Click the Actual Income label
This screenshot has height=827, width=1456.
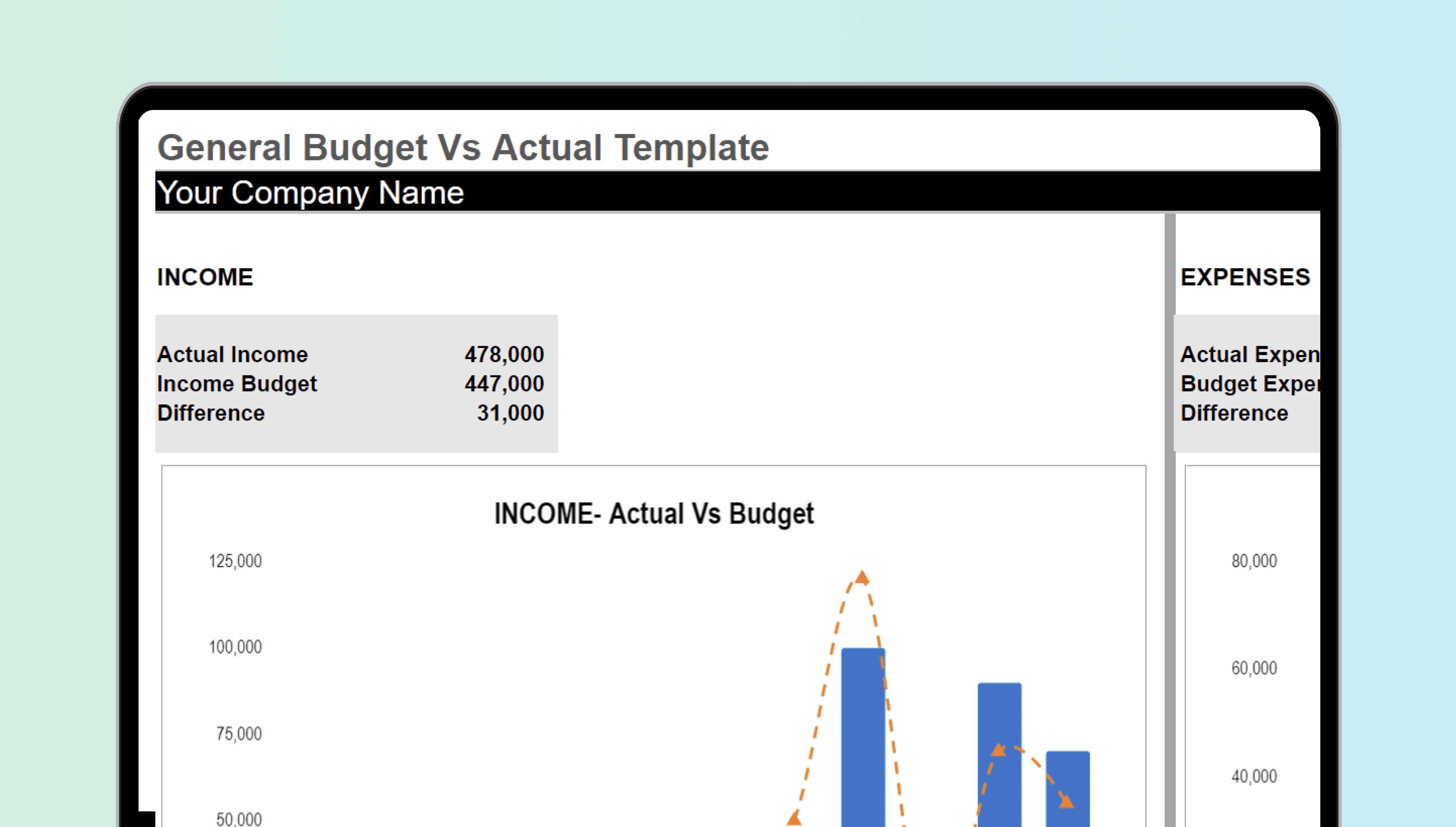tap(232, 355)
